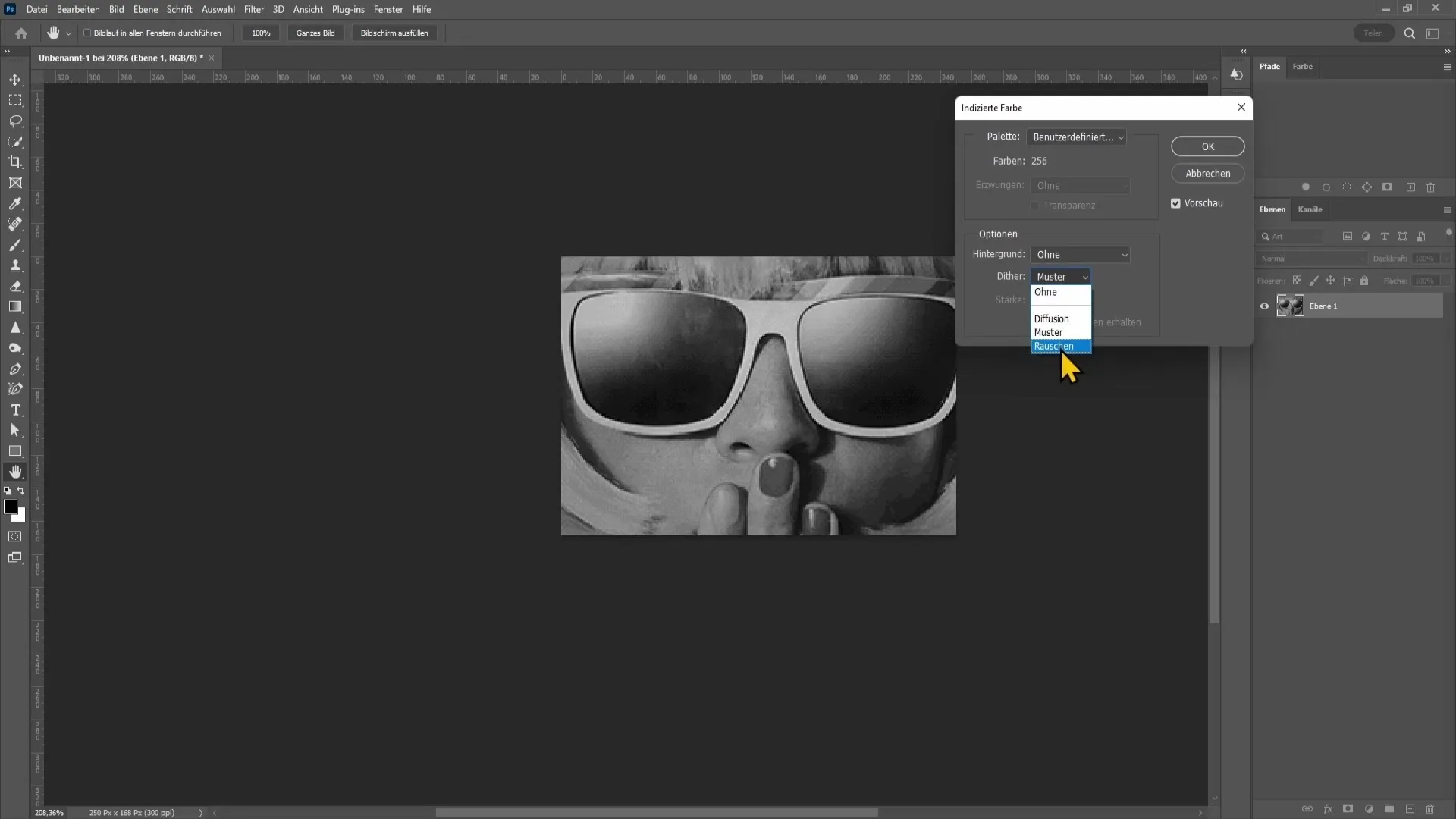Select the Frame tool
This screenshot has width=1456, height=819.
(x=15, y=183)
